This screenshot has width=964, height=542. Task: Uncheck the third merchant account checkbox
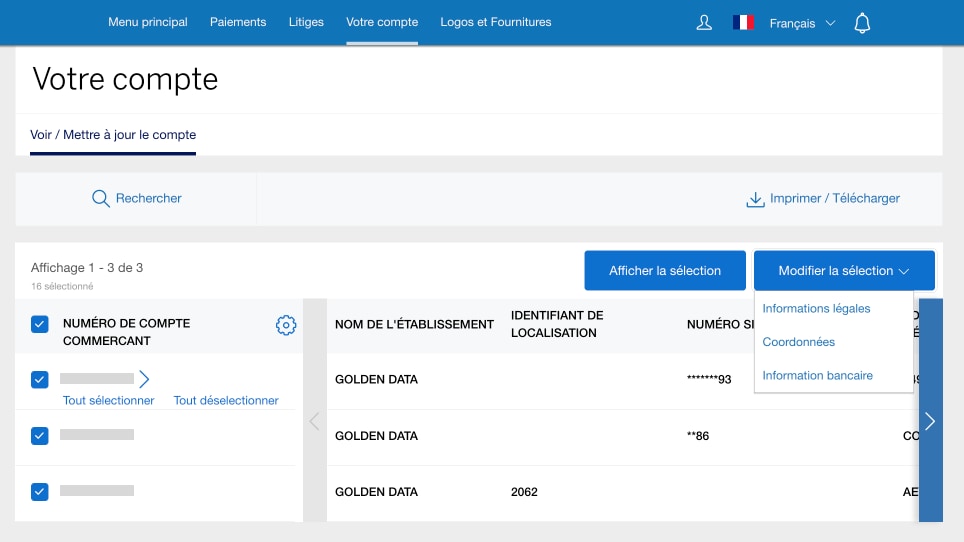[x=40, y=491]
